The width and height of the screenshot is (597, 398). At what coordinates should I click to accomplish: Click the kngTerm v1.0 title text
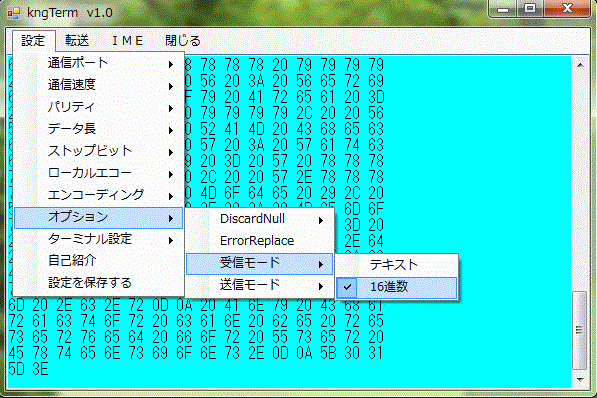70,13
